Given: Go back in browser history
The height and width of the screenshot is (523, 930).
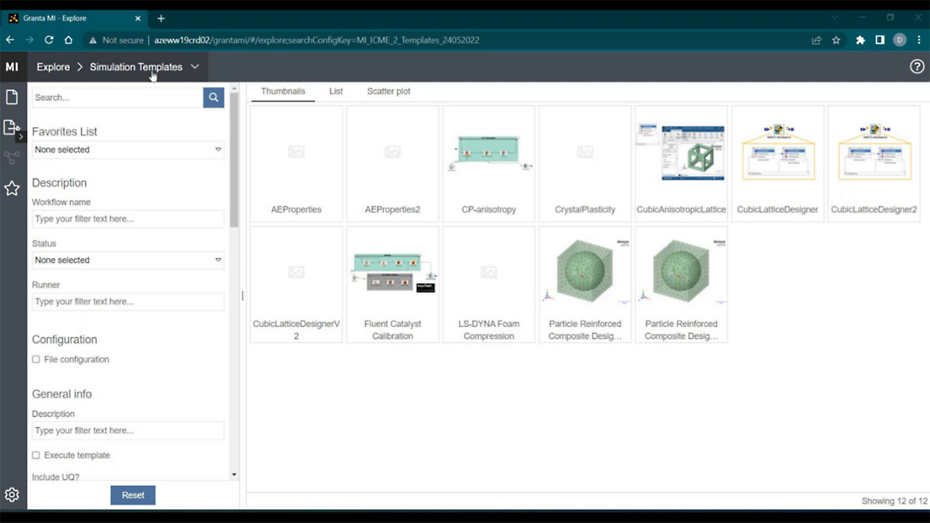Looking at the screenshot, I should click(10, 40).
